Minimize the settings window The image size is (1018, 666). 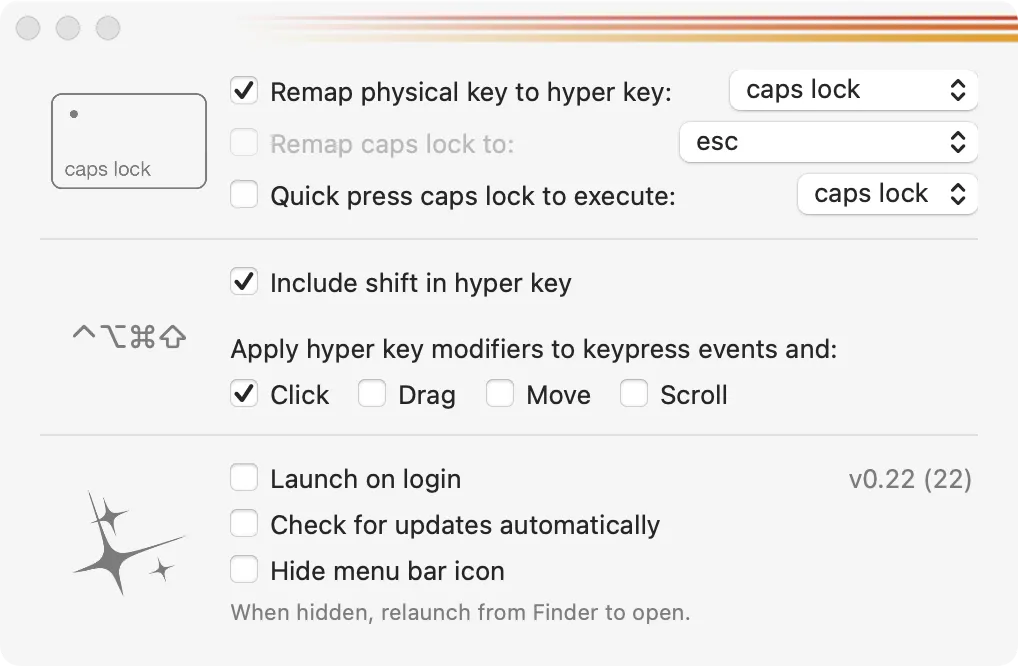point(68,28)
